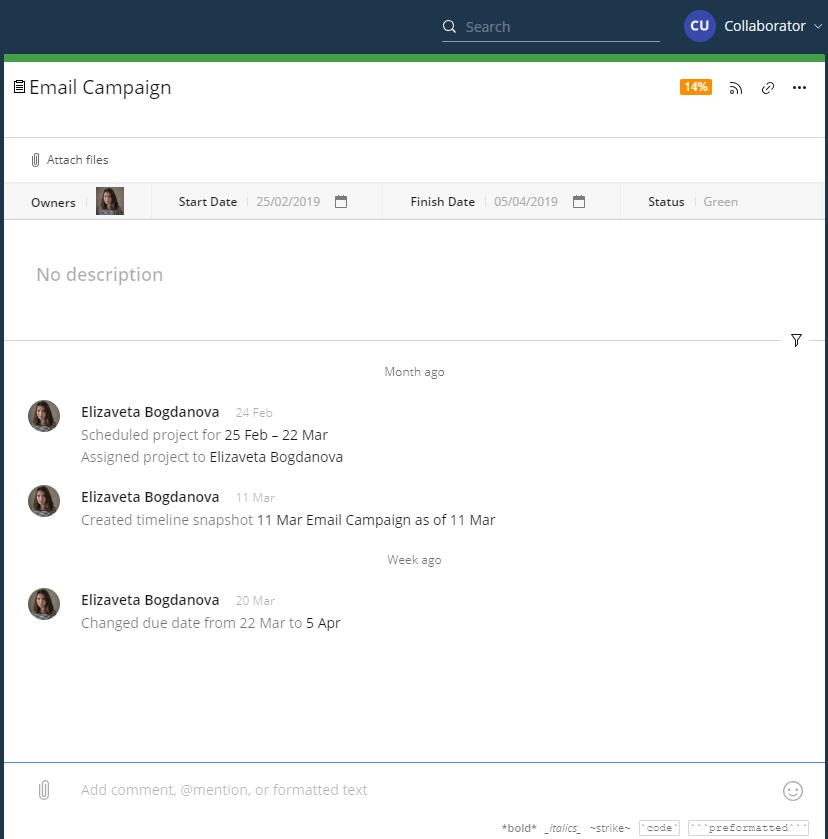Open the Start Date calendar picker icon
Screen dimensions: 828x839
(341, 202)
